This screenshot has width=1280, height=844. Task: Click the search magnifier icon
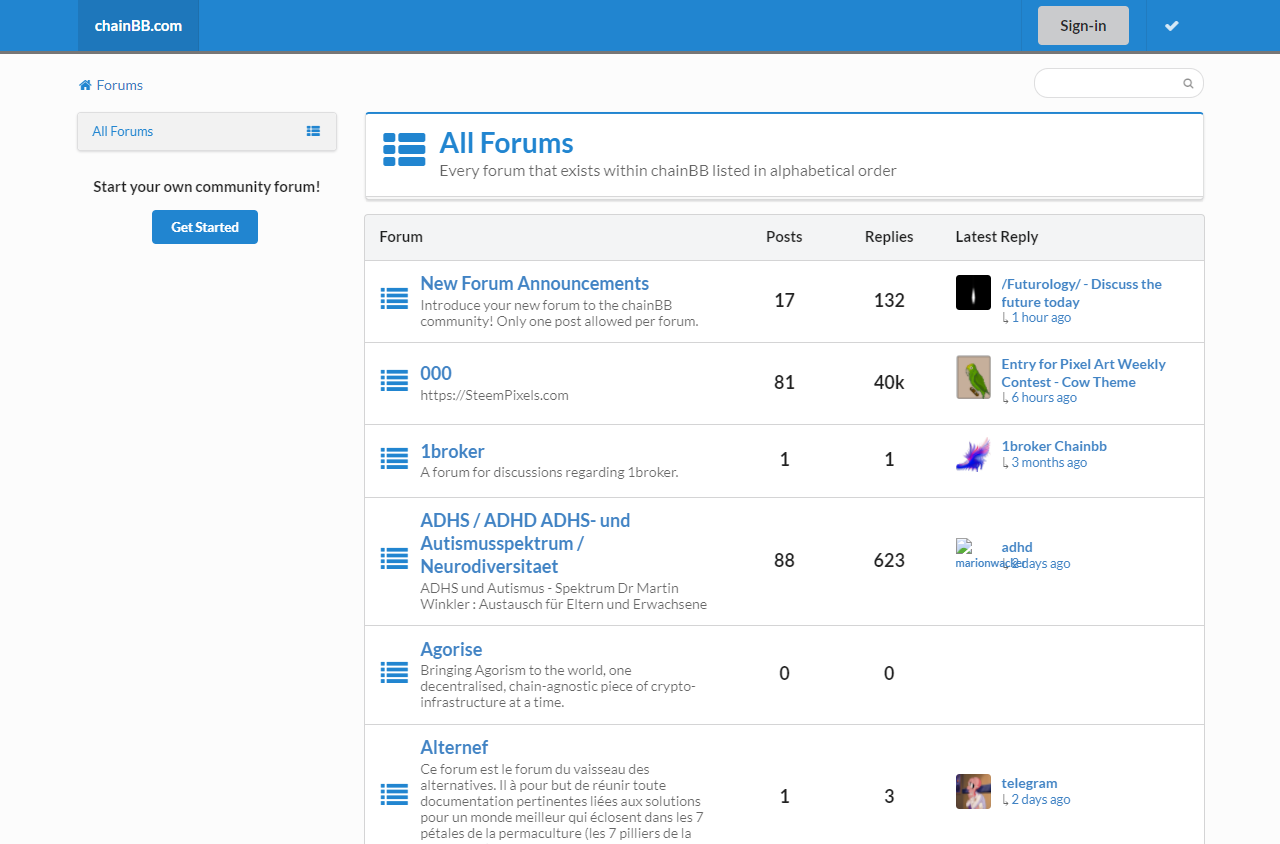[x=1188, y=84]
